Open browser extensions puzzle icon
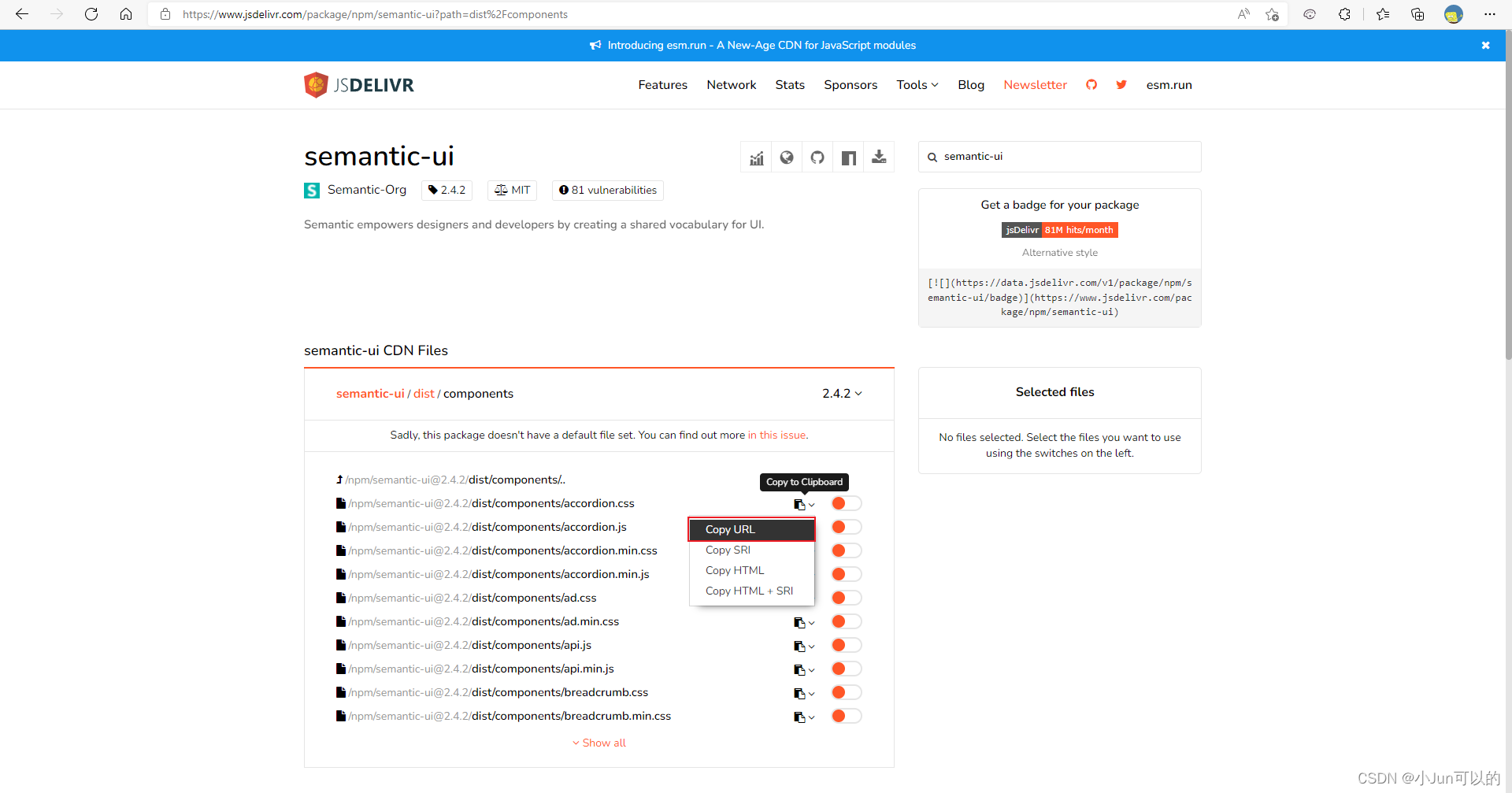The image size is (1512, 793). [x=1344, y=14]
